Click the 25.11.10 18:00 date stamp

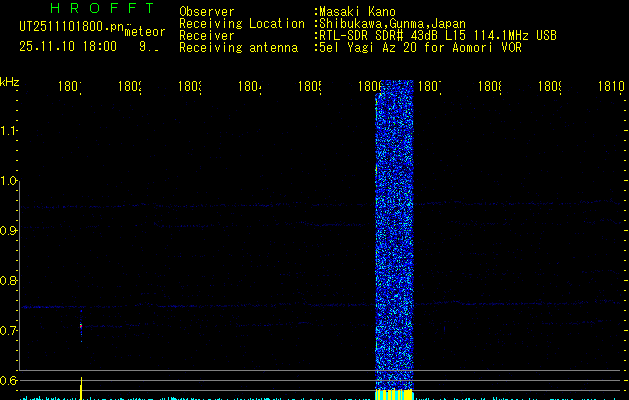click(68, 46)
